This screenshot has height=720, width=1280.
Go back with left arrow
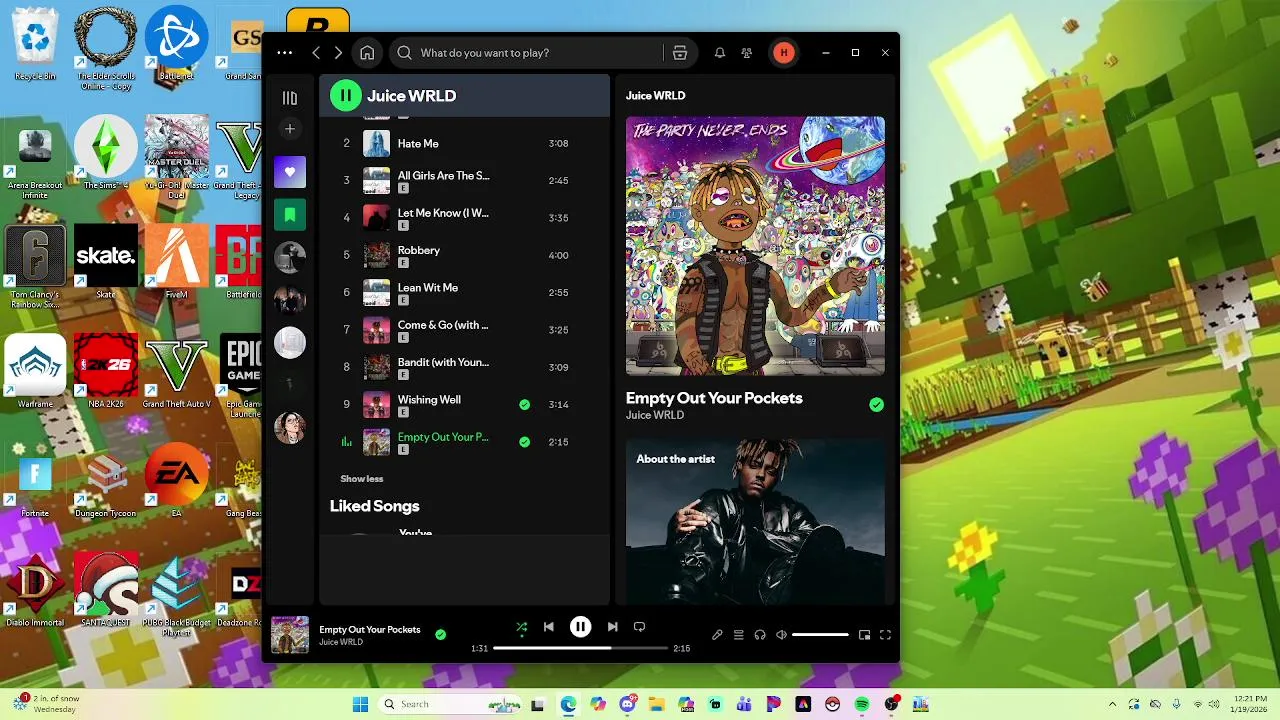pos(316,53)
